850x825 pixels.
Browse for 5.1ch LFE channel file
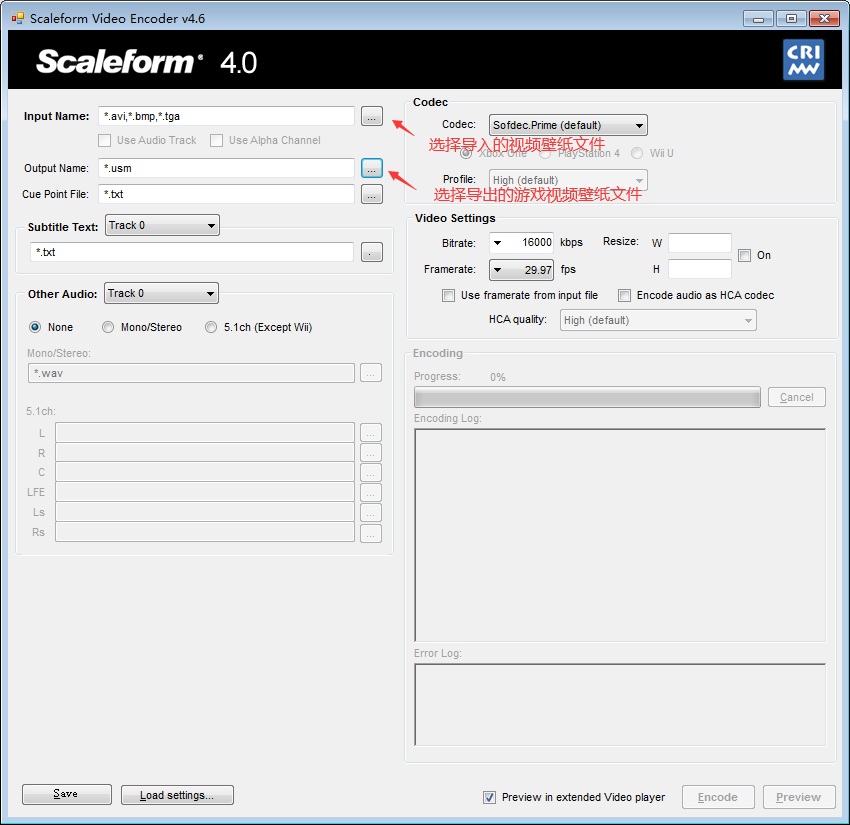(371, 492)
